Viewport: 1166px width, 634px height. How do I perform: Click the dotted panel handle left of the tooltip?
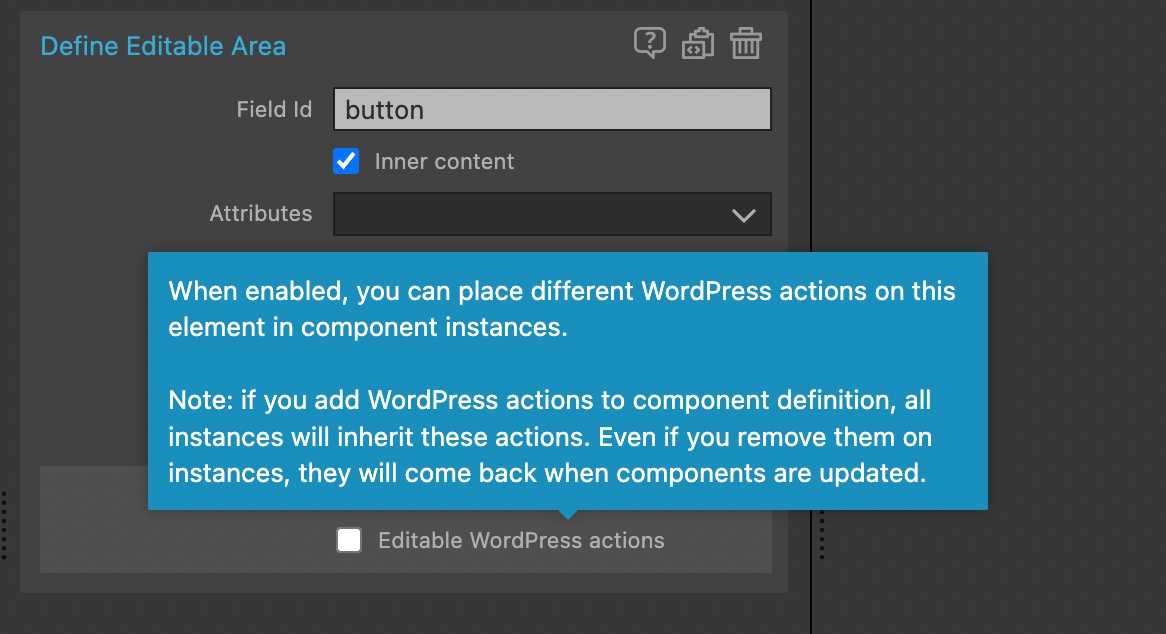click(4, 525)
